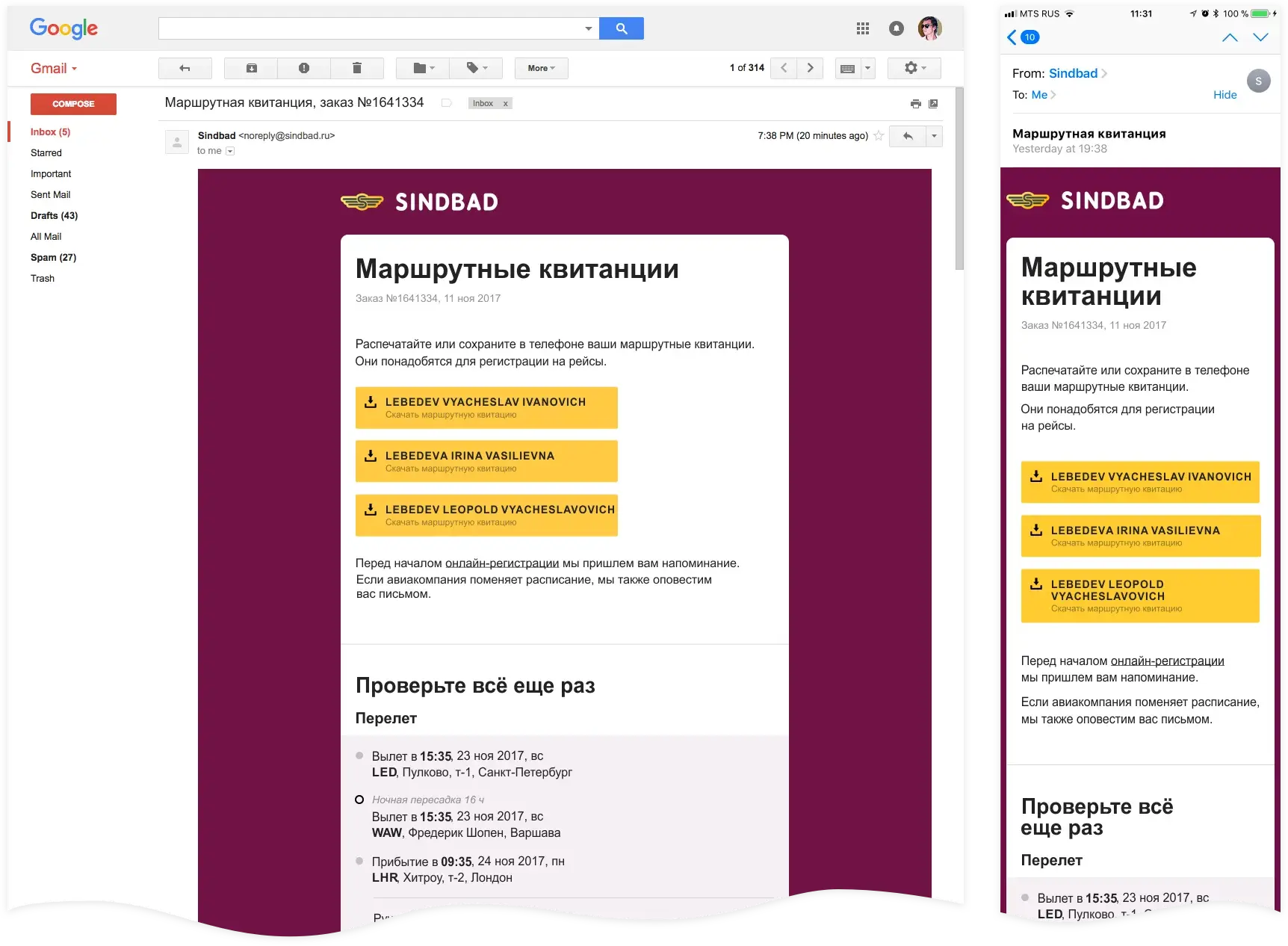Open the Important folder
Image resolution: width=1288 pixels, height=946 pixels.
[x=51, y=173]
